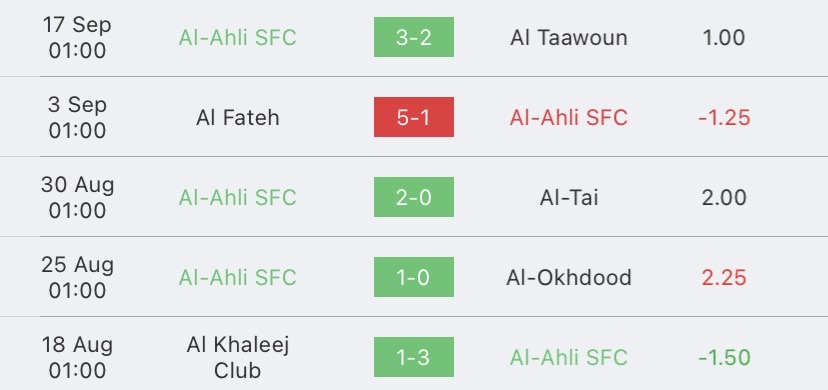
Task: Select the green -1.50 handicap value
Action: (x=724, y=357)
